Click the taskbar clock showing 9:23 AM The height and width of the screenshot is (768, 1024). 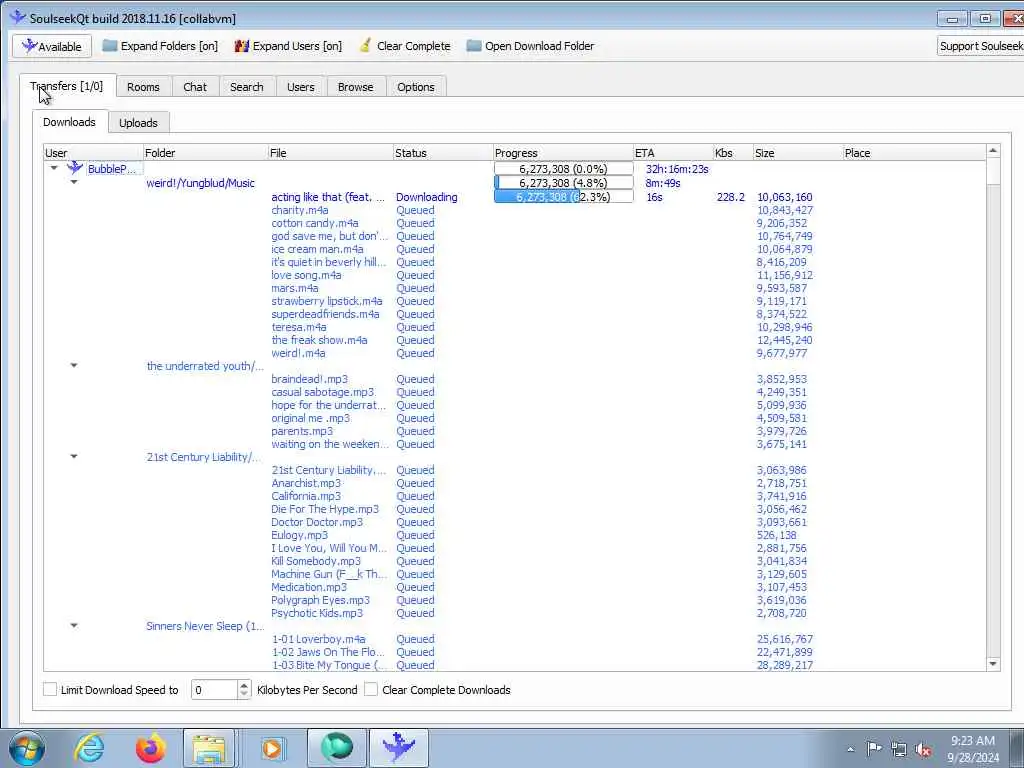[972, 749]
